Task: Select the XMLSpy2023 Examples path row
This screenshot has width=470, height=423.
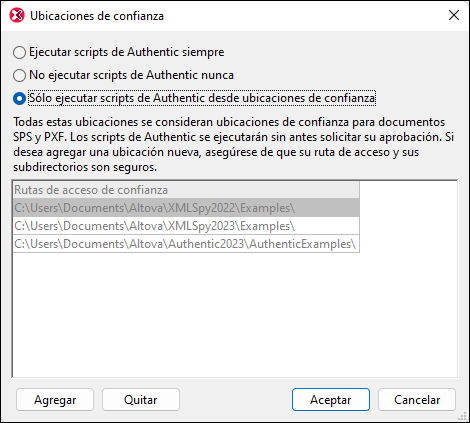Action: tap(186, 226)
